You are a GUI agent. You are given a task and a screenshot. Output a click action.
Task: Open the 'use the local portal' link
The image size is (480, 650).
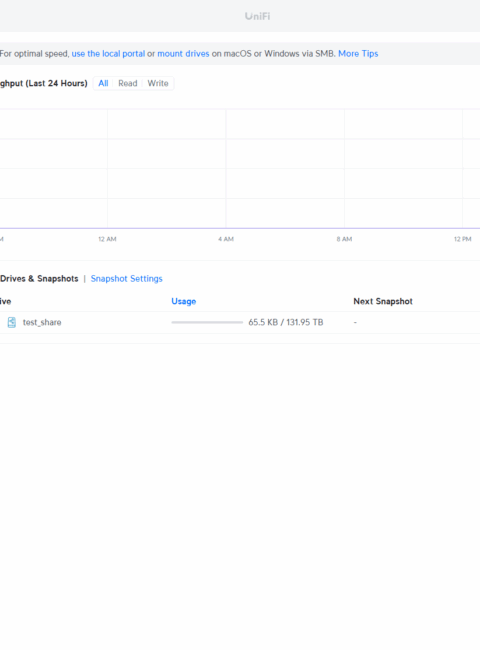[x=108, y=54]
